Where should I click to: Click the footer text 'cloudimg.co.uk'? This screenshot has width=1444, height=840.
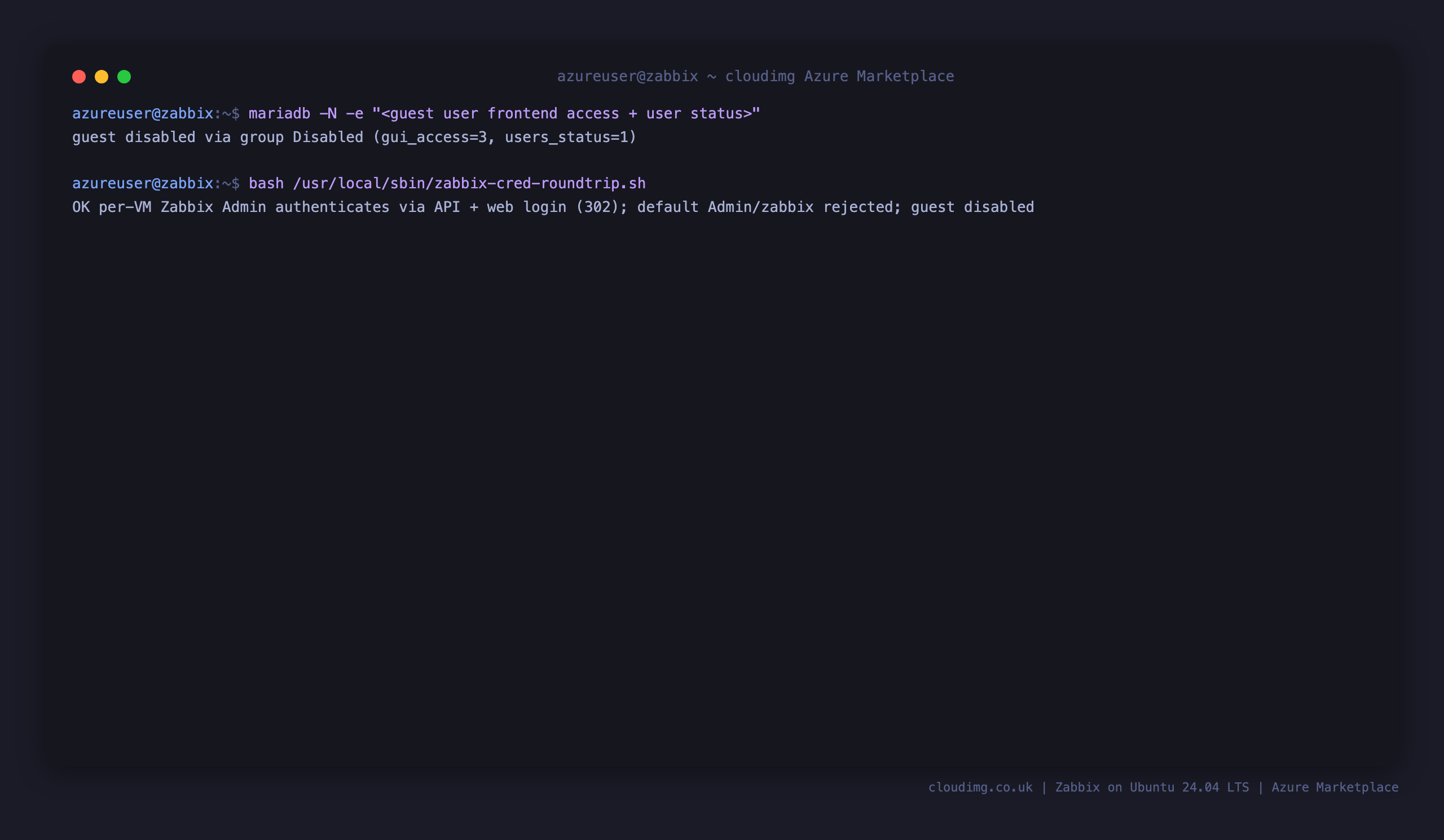[980, 788]
